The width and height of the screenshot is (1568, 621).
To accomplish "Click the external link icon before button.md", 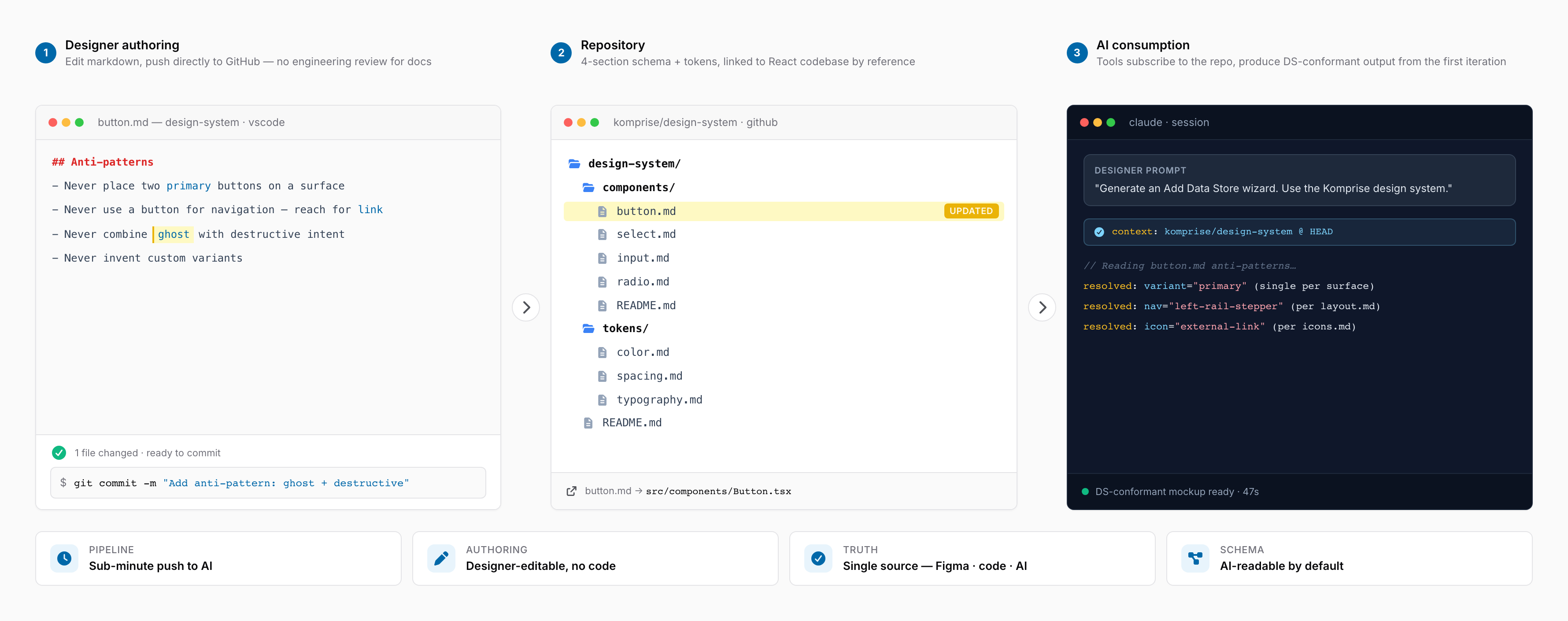I will 571,492.
